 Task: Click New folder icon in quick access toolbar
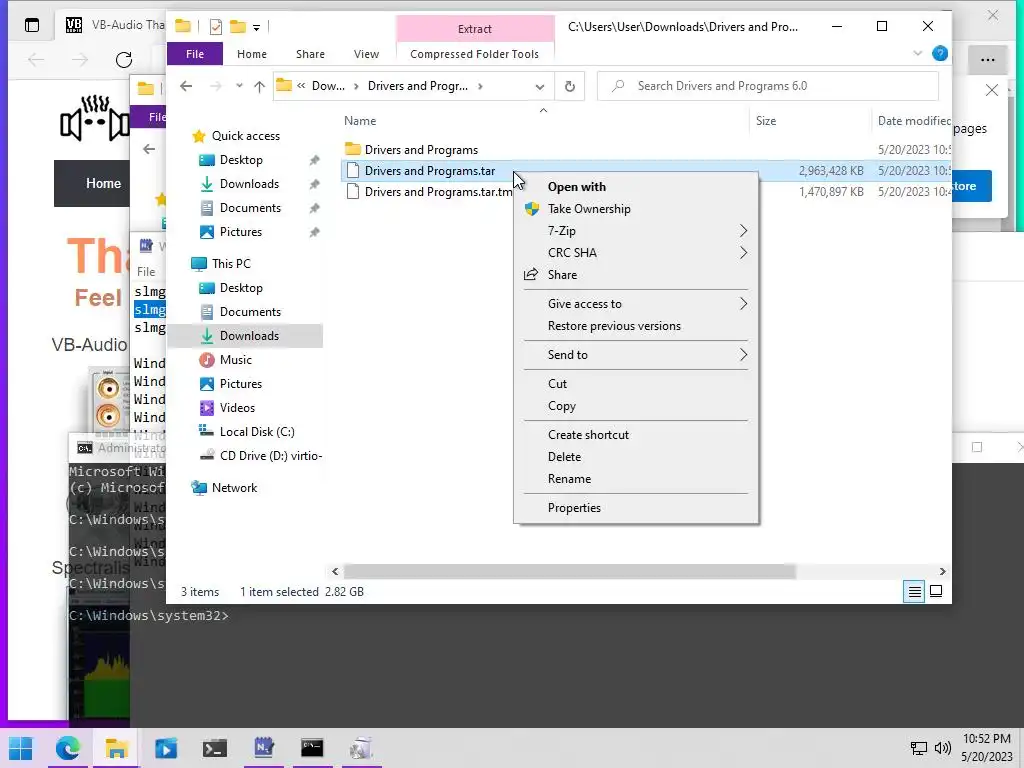(x=238, y=27)
